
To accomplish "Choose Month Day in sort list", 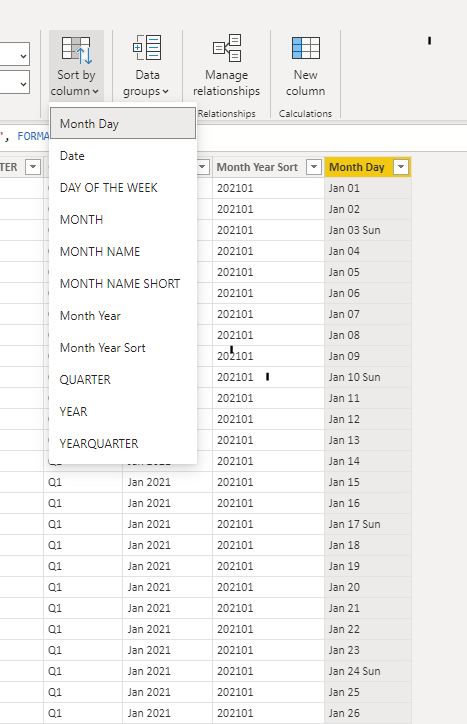I will click(123, 124).
